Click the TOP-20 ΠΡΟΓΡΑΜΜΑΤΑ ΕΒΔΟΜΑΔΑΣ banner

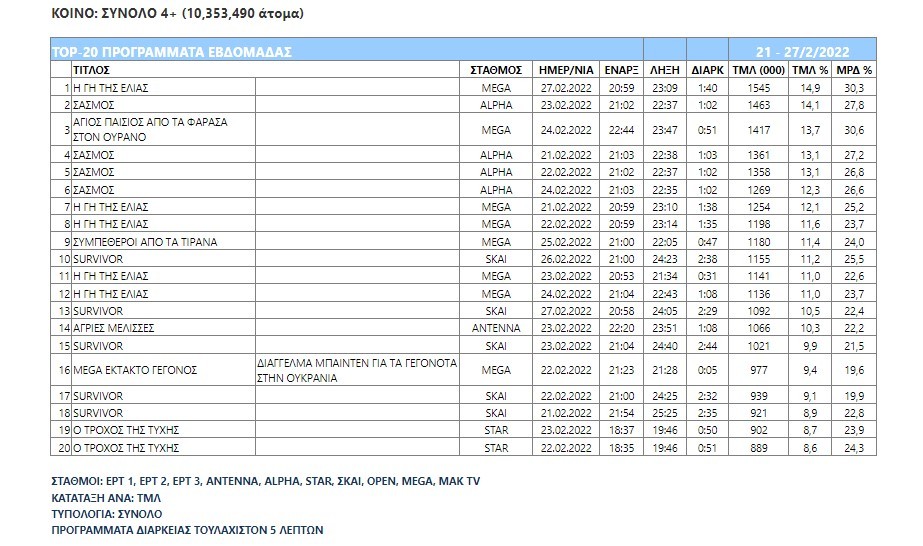click(x=172, y=52)
